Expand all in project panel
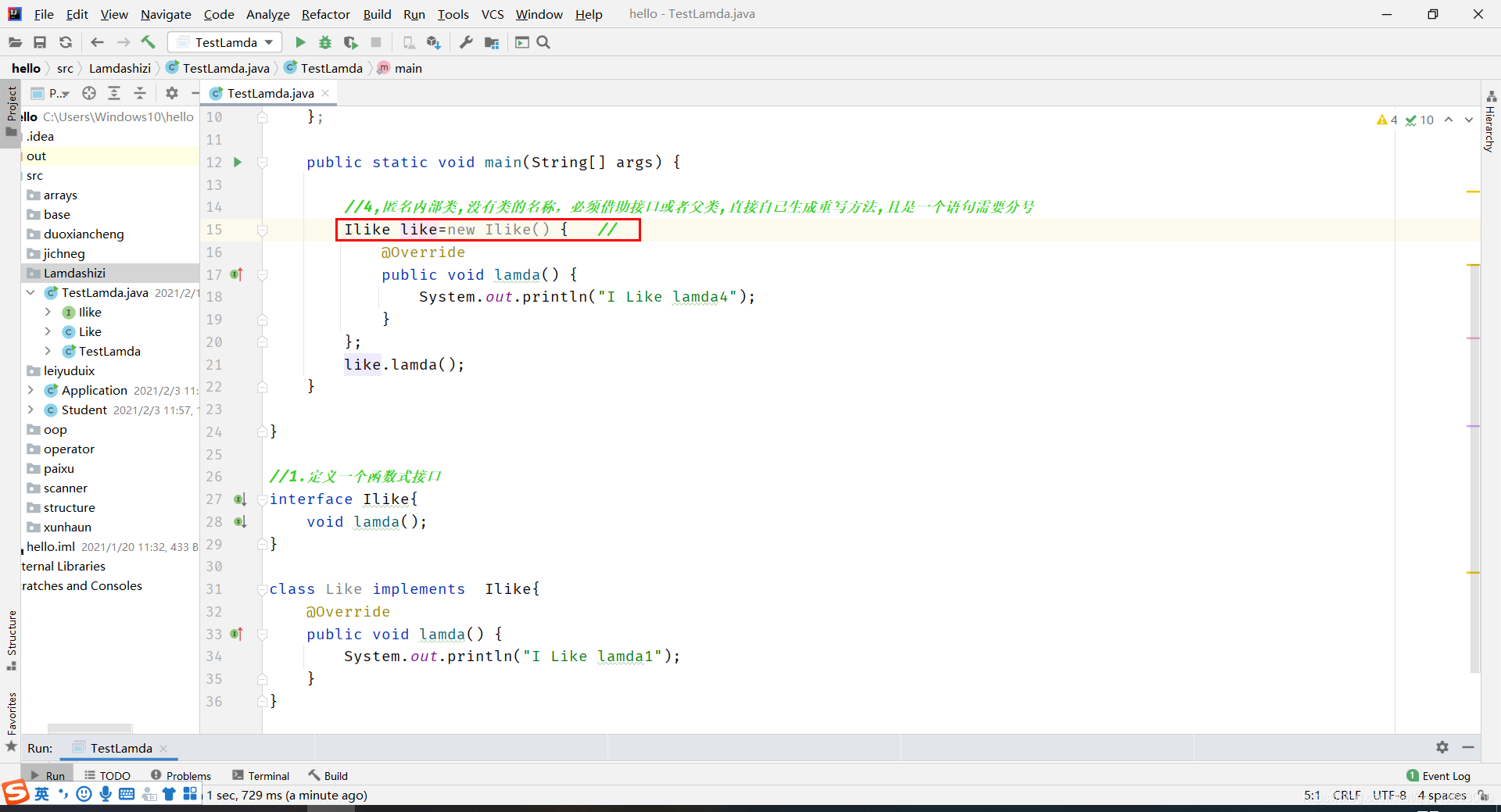Image resolution: width=1501 pixels, height=812 pixels. pyautogui.click(x=114, y=93)
